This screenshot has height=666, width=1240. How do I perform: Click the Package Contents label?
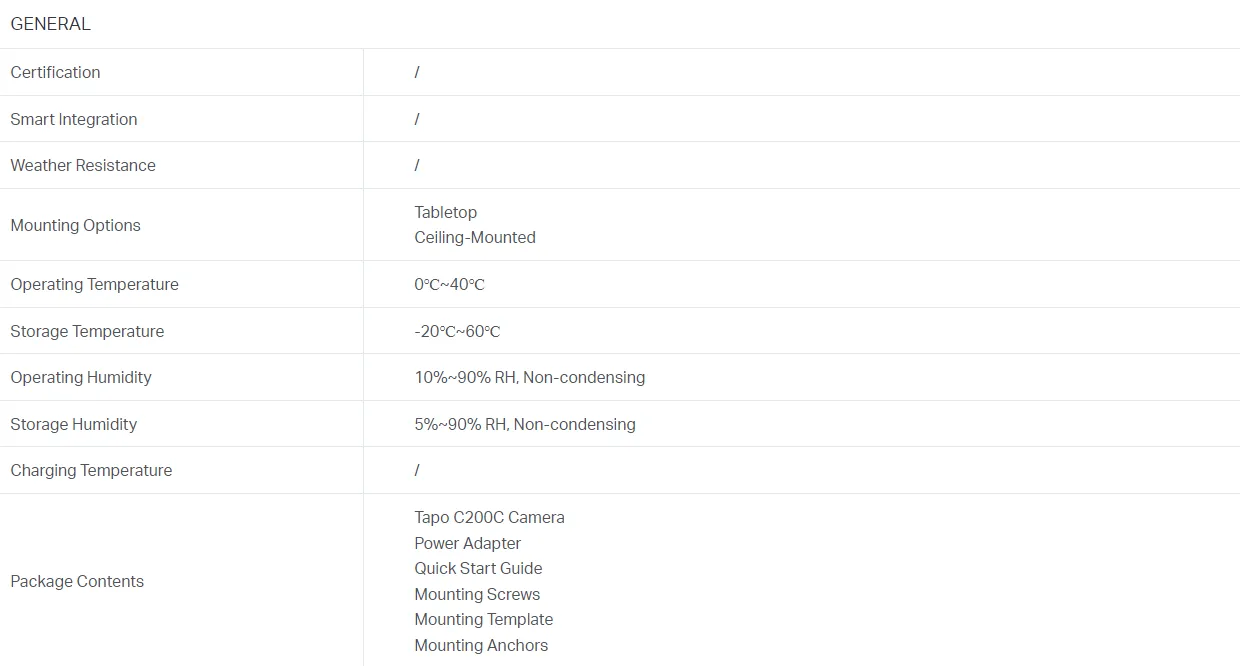pos(77,581)
